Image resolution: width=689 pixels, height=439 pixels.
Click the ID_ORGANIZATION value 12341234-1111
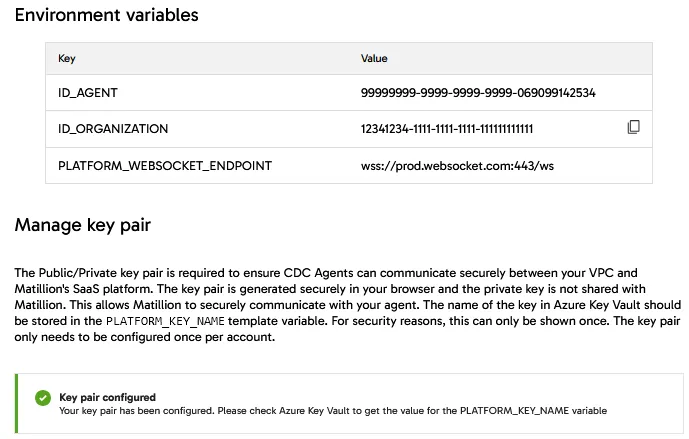click(x=447, y=129)
